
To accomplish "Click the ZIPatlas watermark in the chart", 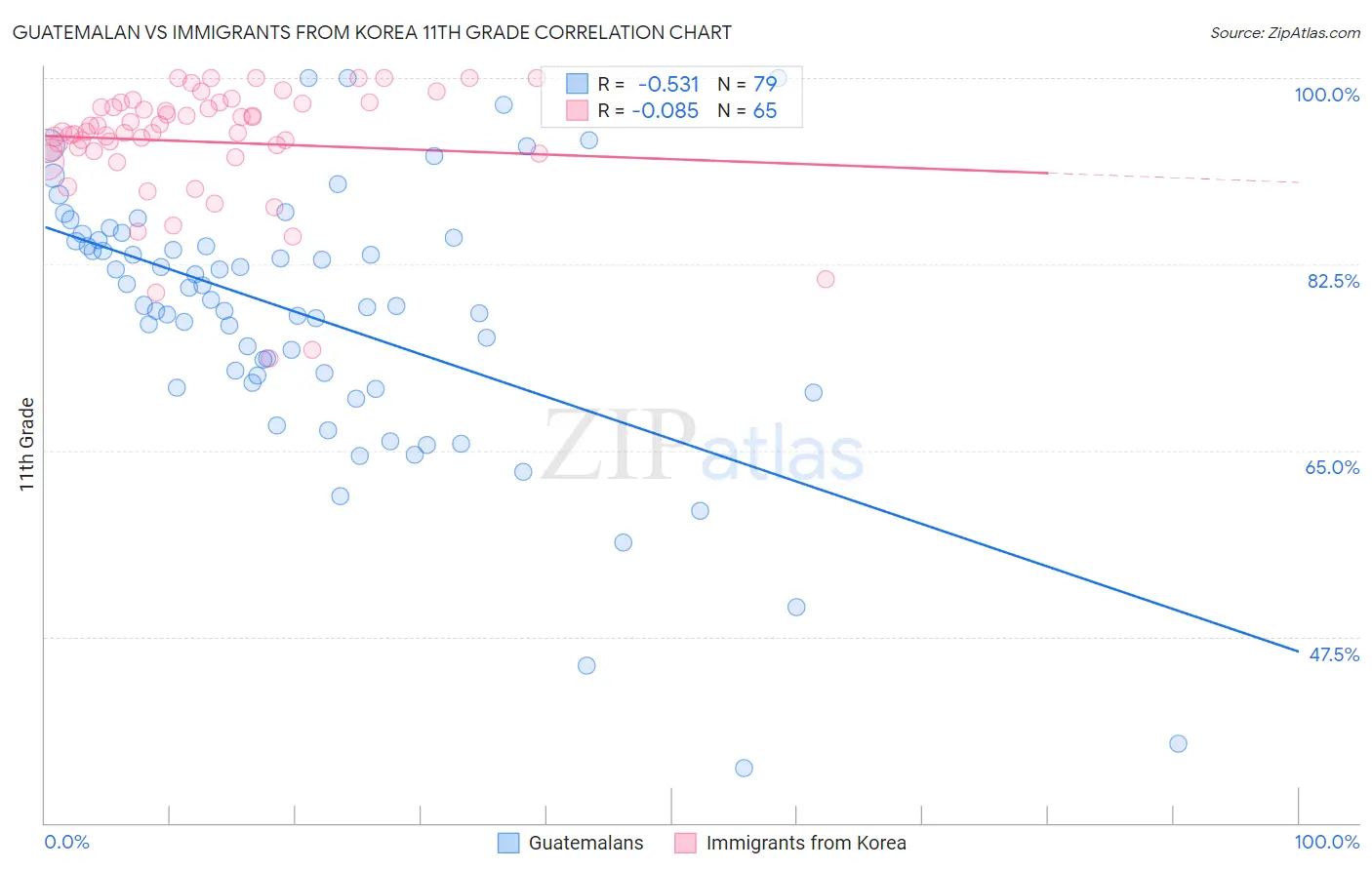I will [703, 447].
